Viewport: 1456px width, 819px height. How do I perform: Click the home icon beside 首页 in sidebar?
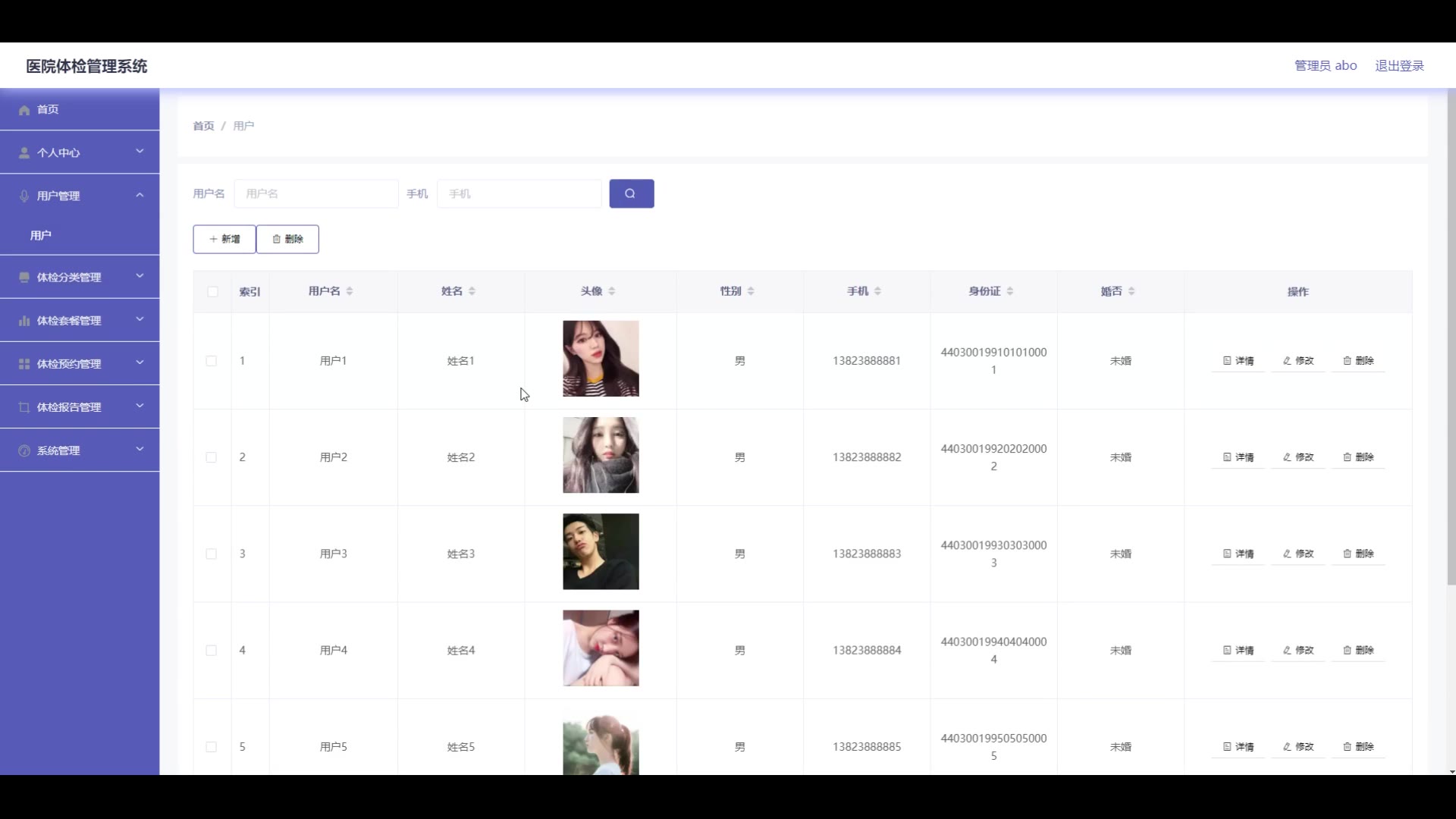tap(24, 110)
